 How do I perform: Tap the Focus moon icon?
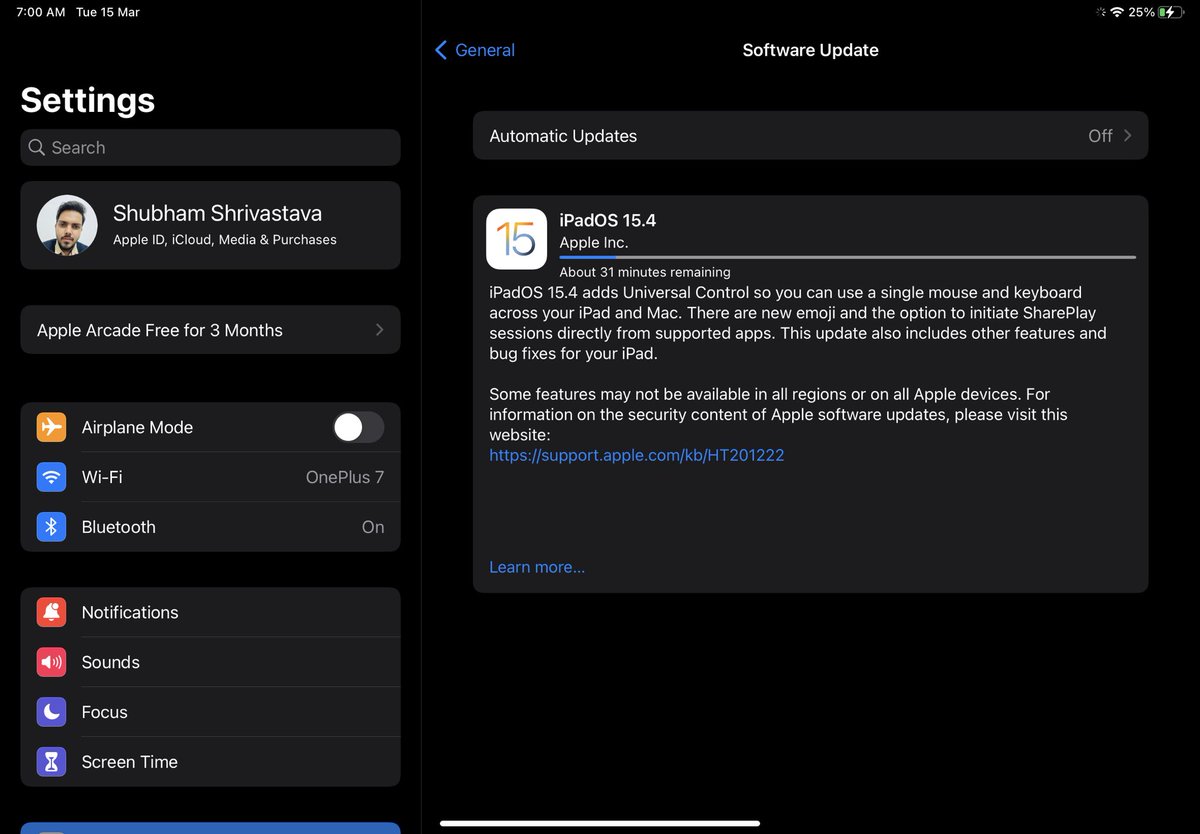[x=51, y=712]
